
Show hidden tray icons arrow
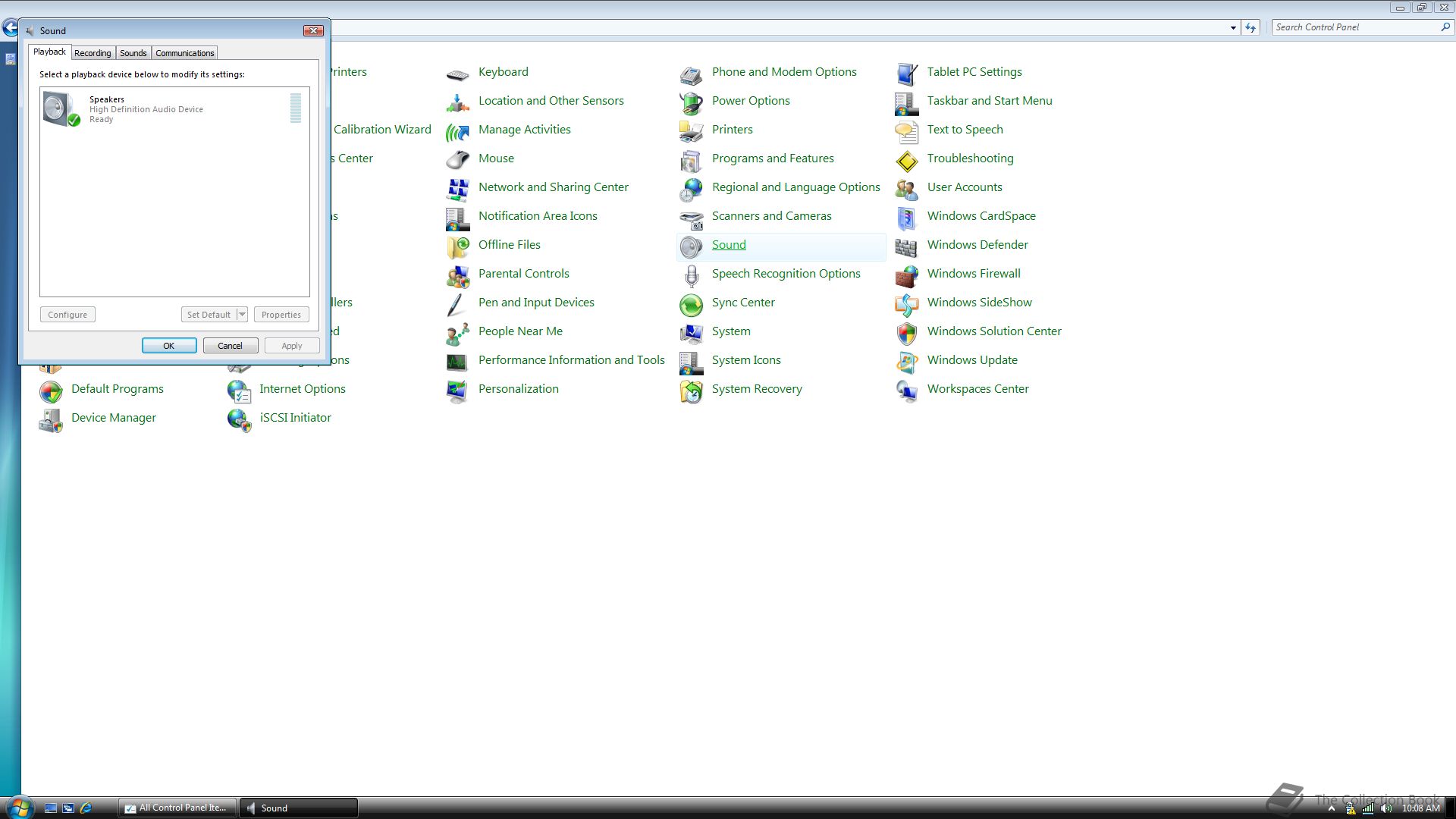[1331, 808]
